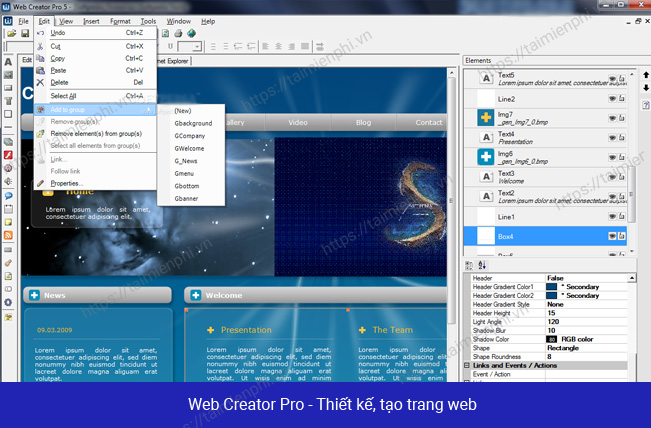
Task: Toggle visibility eye for Box4 element
Action: [x=612, y=236]
